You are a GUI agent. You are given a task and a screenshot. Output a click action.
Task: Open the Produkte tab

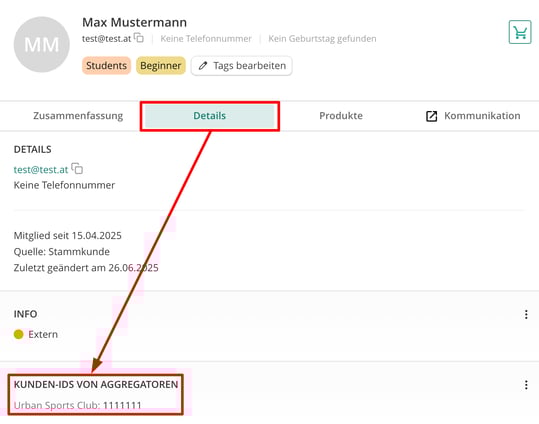[x=341, y=116]
